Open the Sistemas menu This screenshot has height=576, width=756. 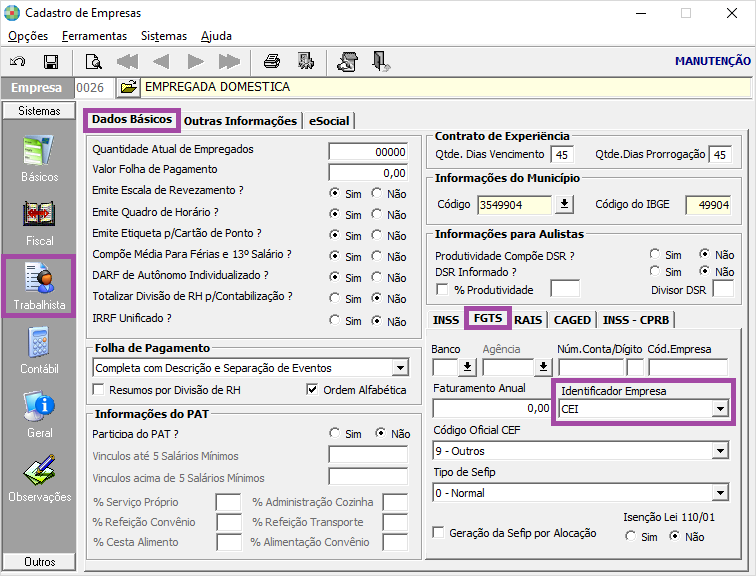click(164, 36)
